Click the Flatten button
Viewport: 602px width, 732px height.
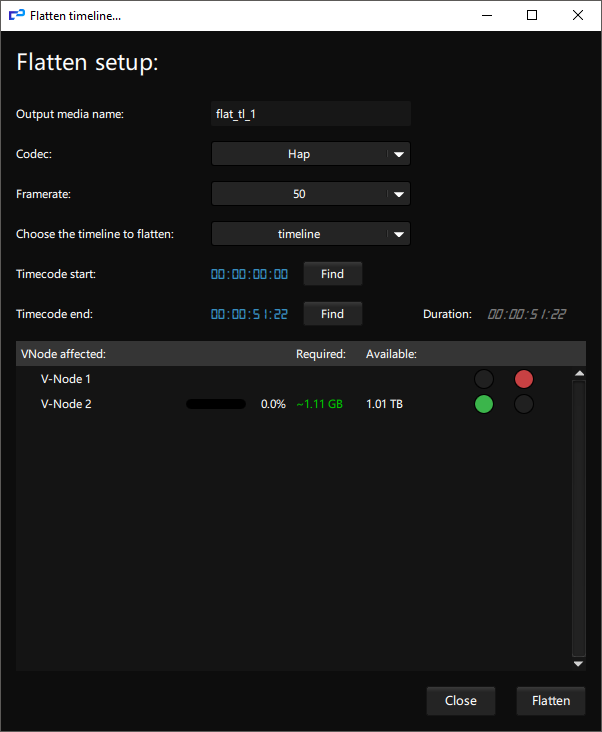point(551,700)
